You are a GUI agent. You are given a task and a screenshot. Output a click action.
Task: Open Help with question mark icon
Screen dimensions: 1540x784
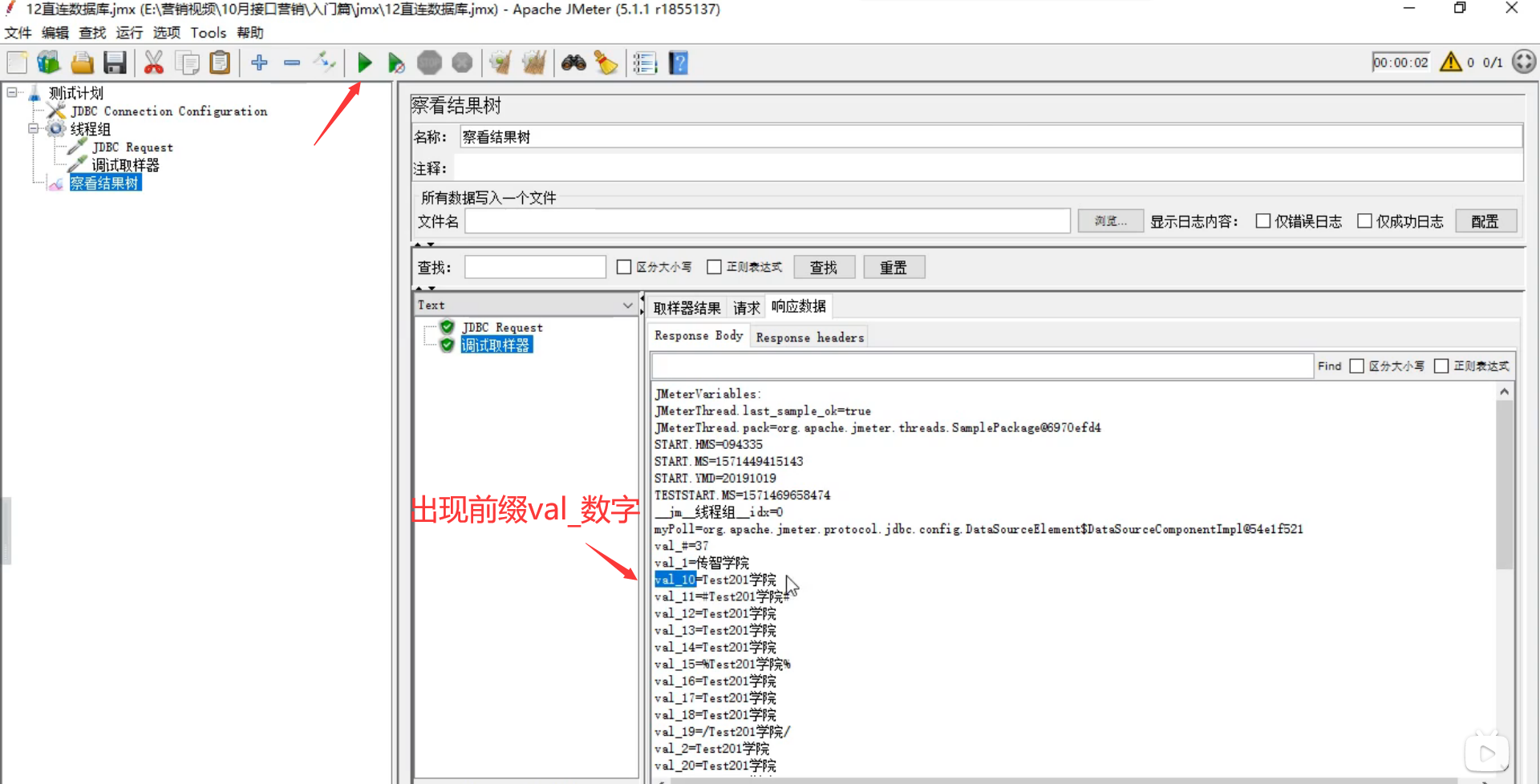click(679, 63)
